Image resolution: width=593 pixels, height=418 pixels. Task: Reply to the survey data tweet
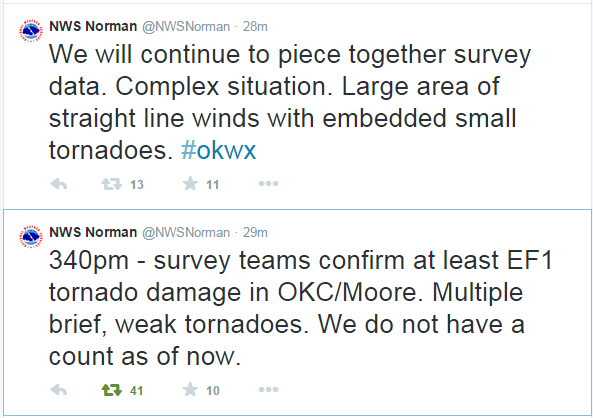(59, 184)
